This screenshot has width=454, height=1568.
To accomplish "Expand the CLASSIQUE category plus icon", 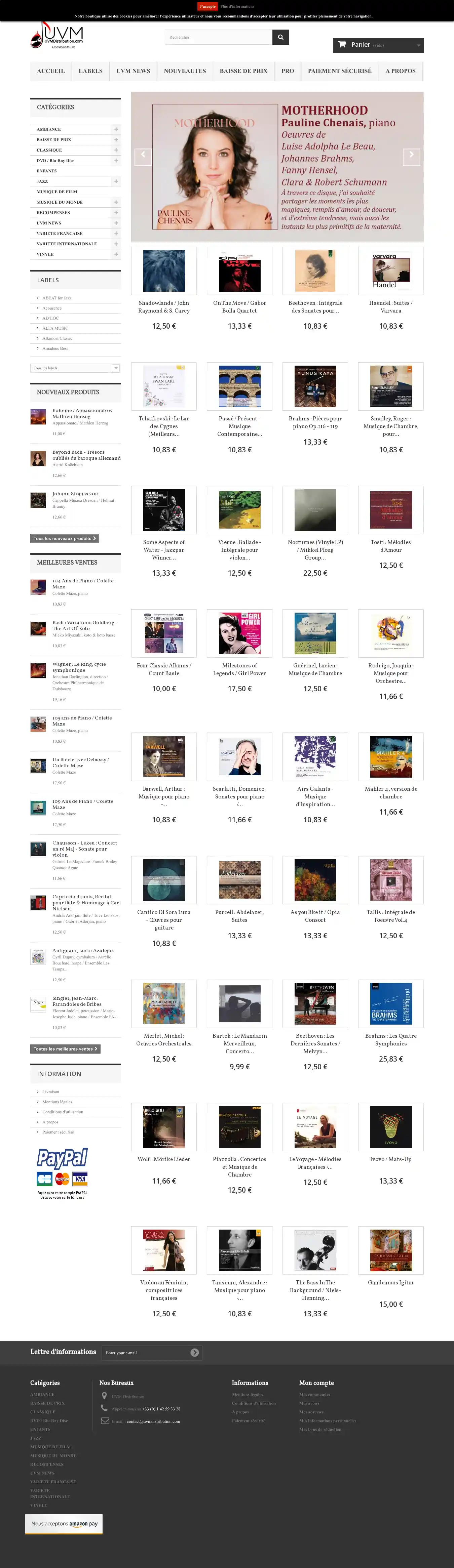I will click(x=116, y=150).
